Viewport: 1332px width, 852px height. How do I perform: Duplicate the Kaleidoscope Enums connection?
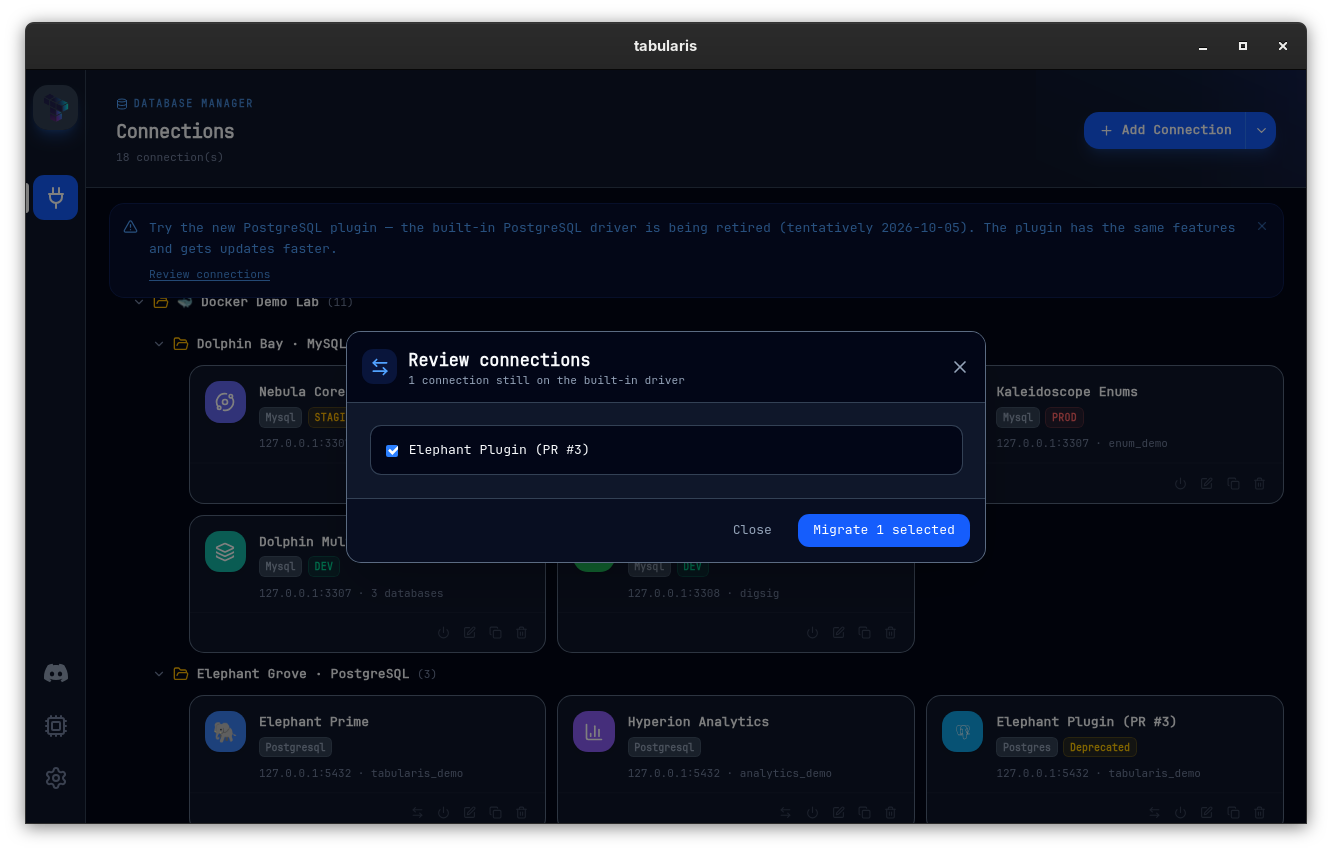point(1233,483)
